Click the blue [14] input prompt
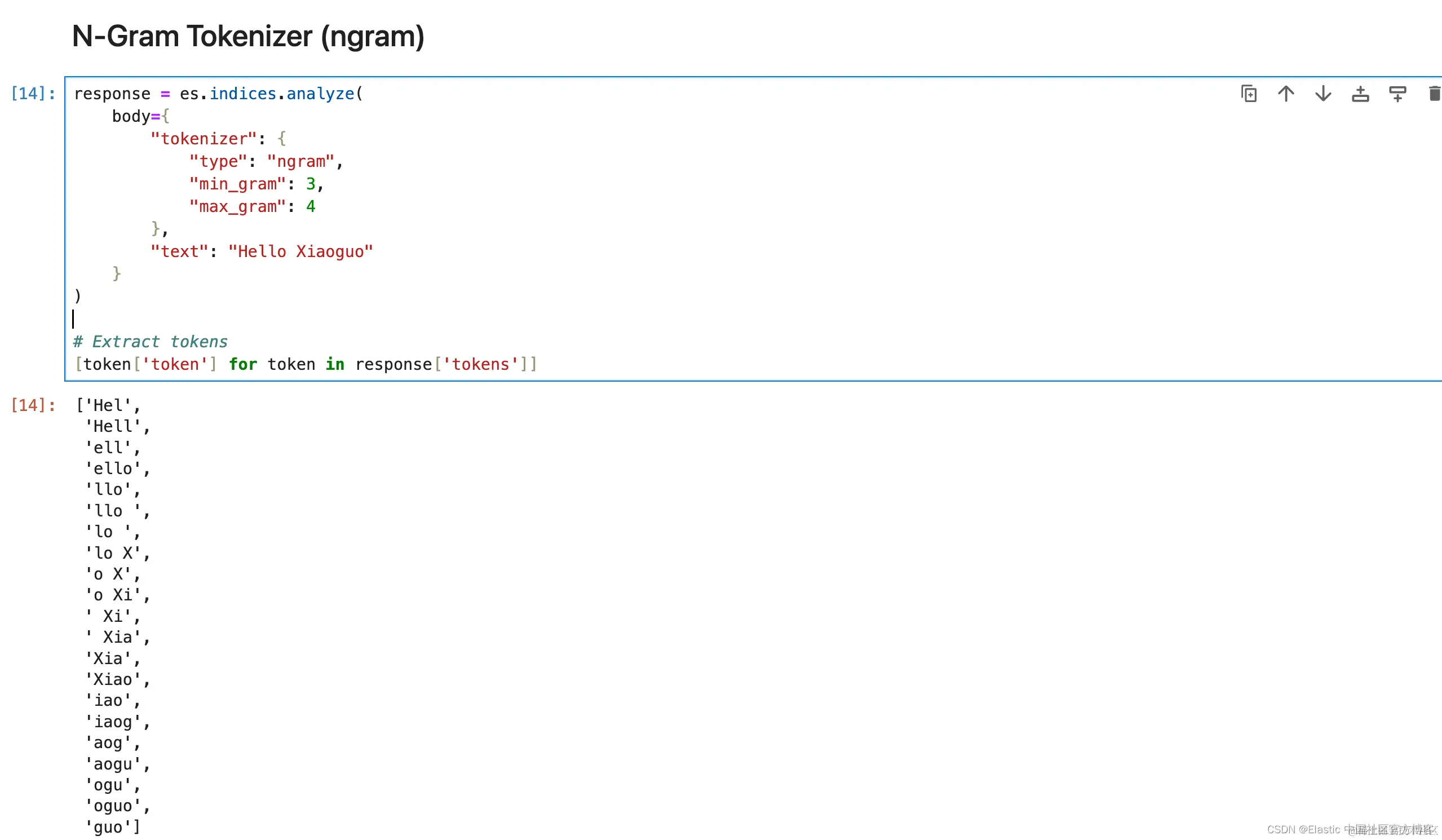 (33, 93)
